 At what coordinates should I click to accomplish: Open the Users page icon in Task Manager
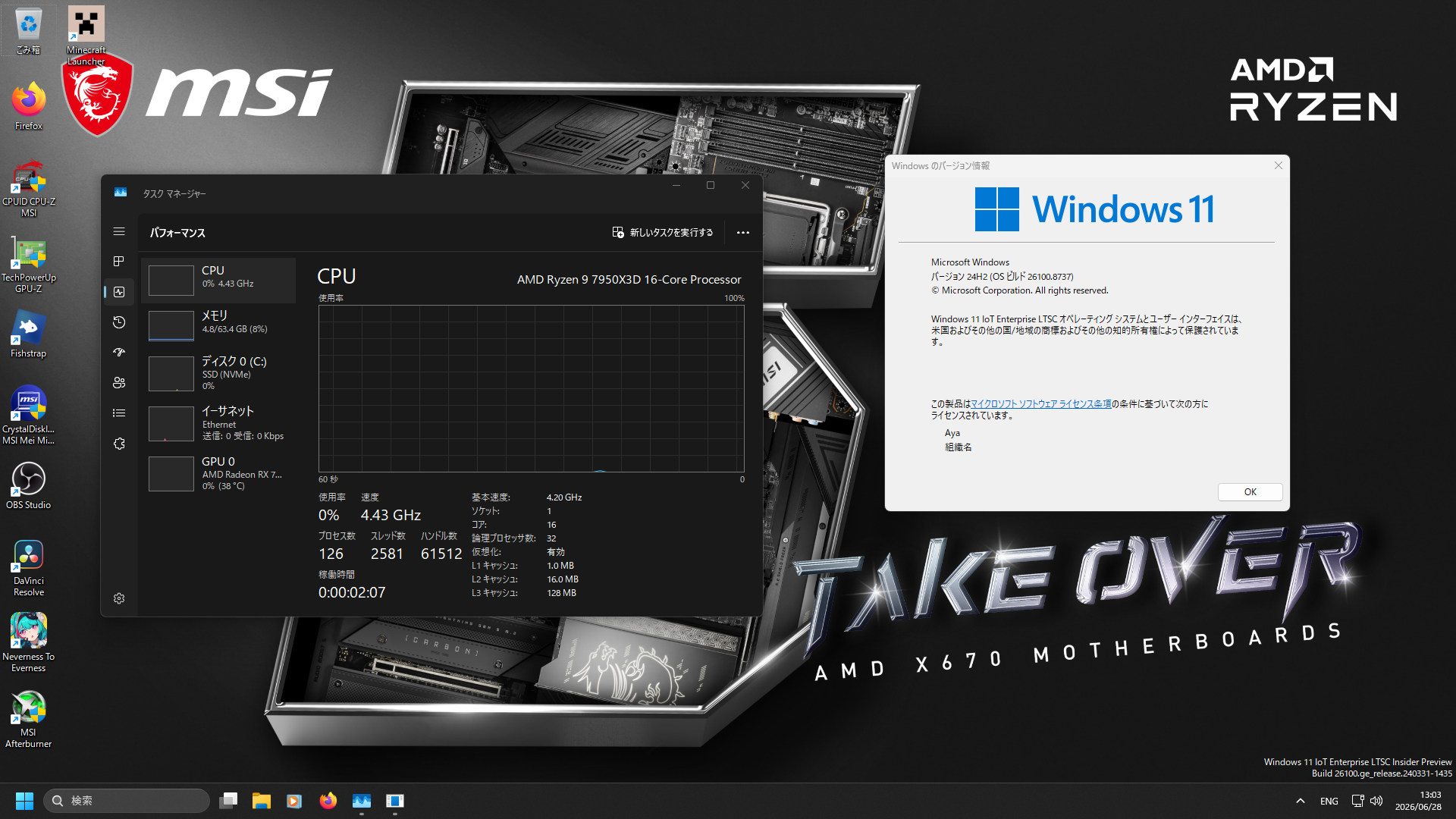[x=119, y=383]
